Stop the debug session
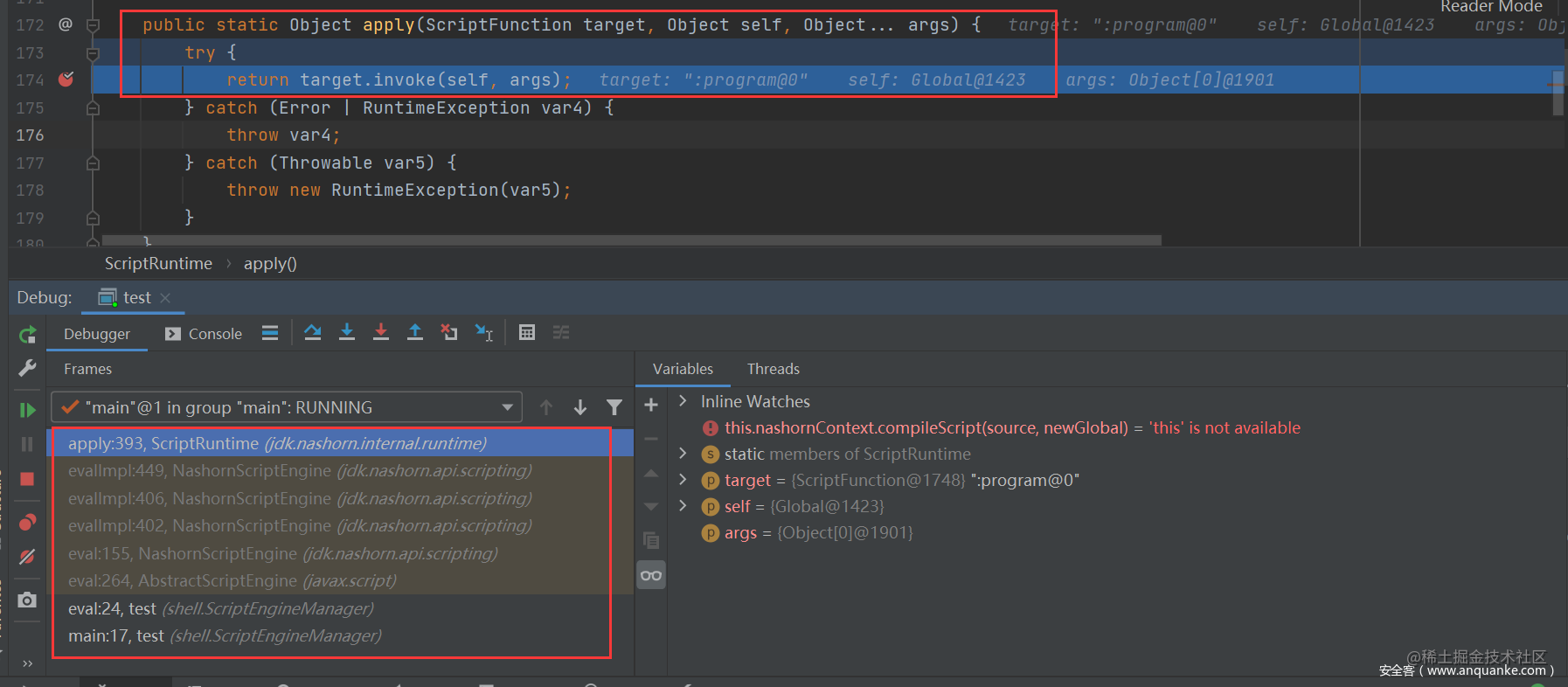This screenshot has width=1568, height=687. [x=27, y=479]
